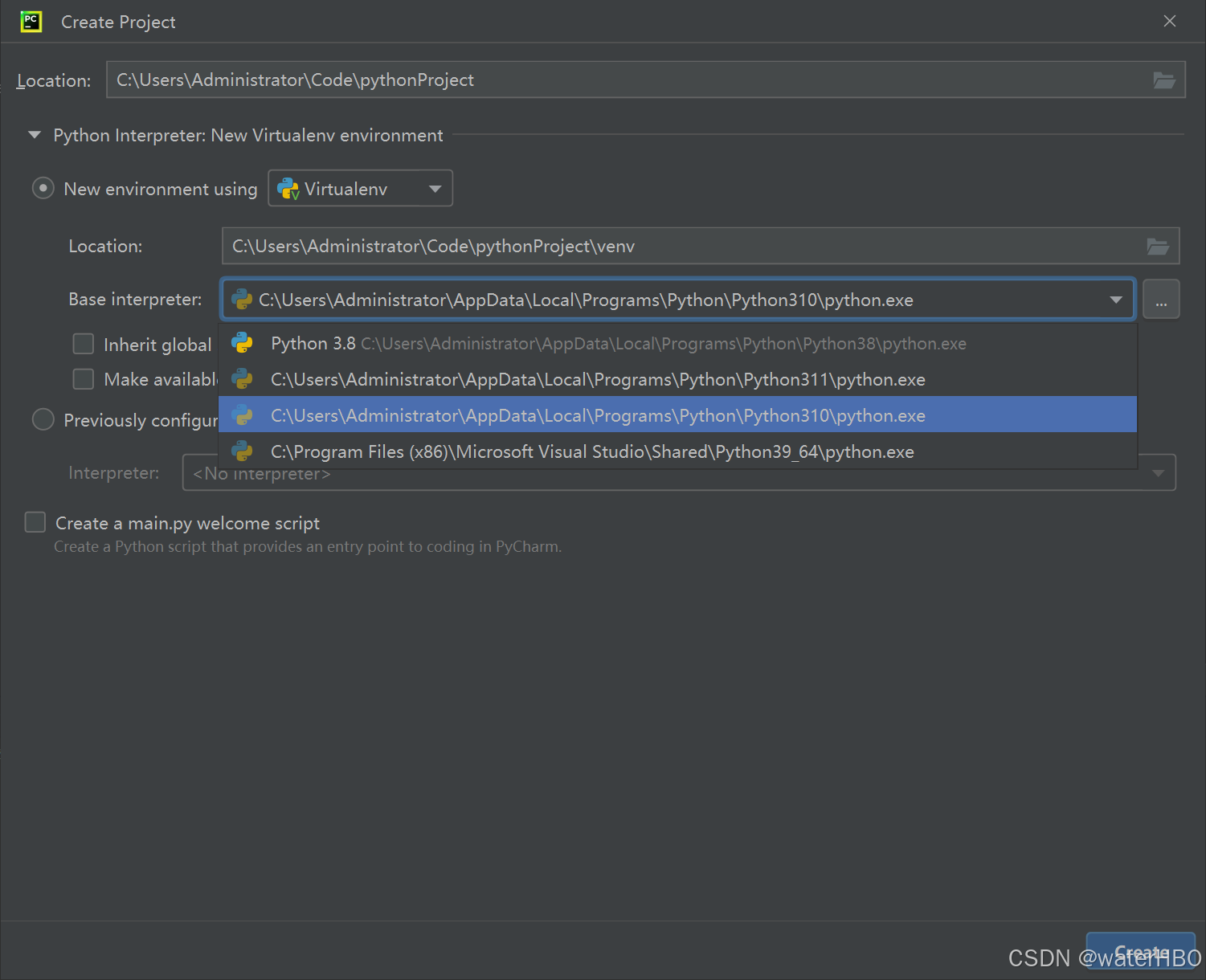Viewport: 1206px width, 980px height.
Task: Click Python icon in Base interpreter field
Action: 241,300
